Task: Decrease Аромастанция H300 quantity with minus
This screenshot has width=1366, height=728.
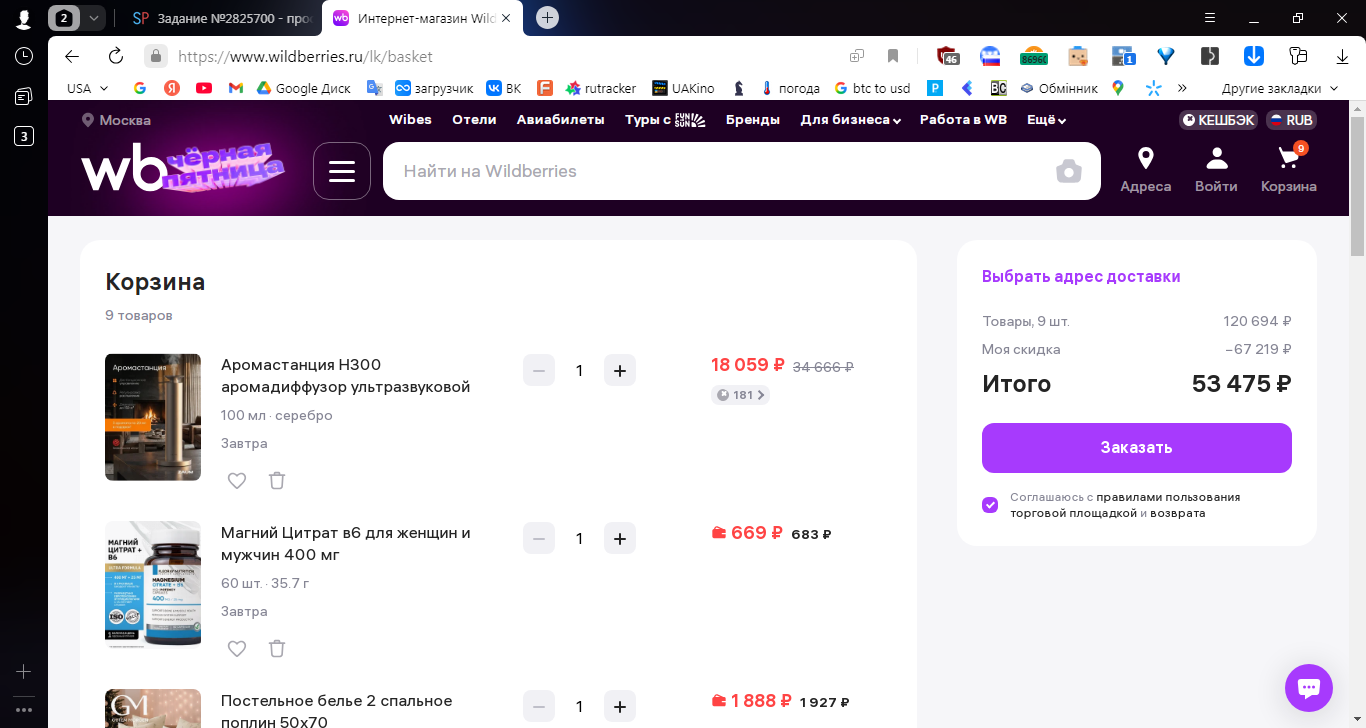Action: pyautogui.click(x=539, y=371)
